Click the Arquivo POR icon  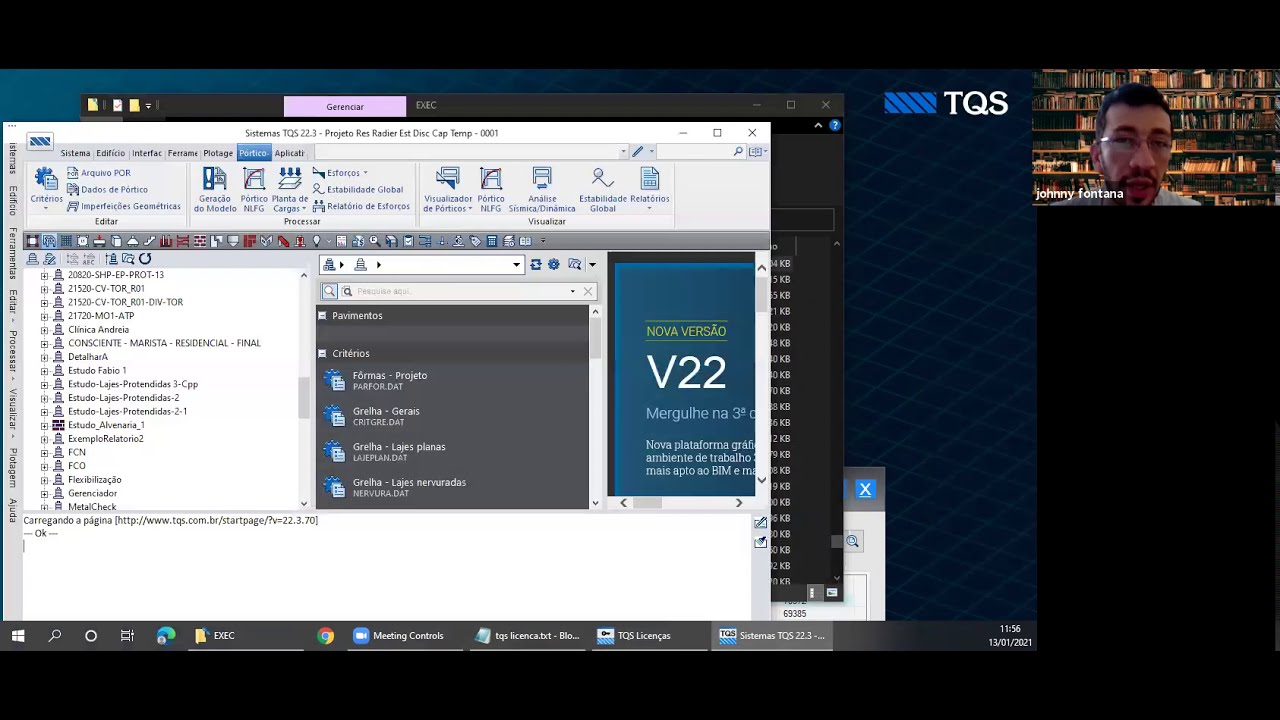click(73, 173)
